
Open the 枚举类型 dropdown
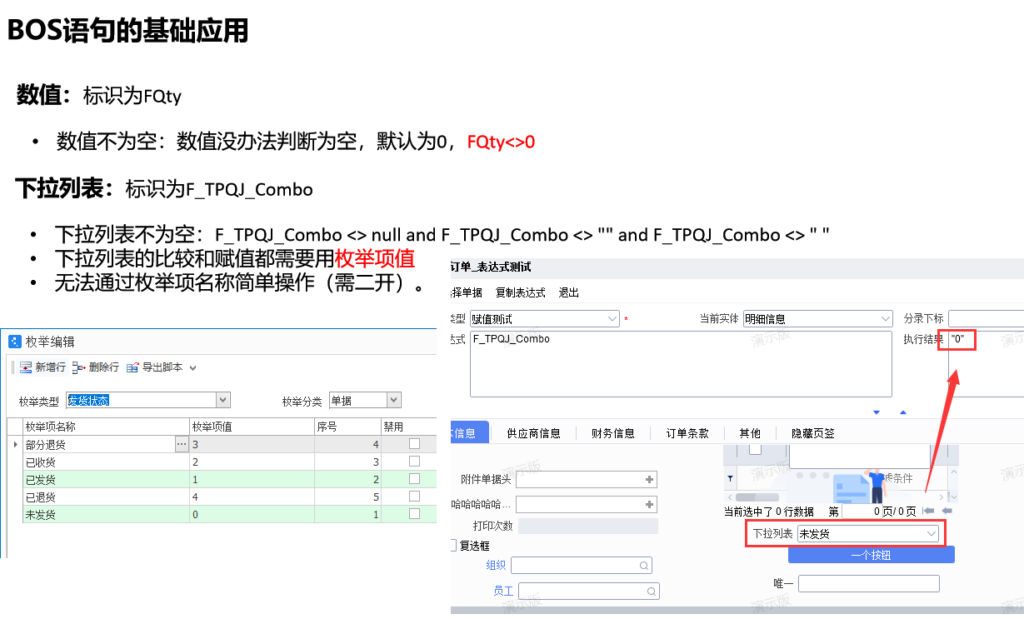pos(223,400)
